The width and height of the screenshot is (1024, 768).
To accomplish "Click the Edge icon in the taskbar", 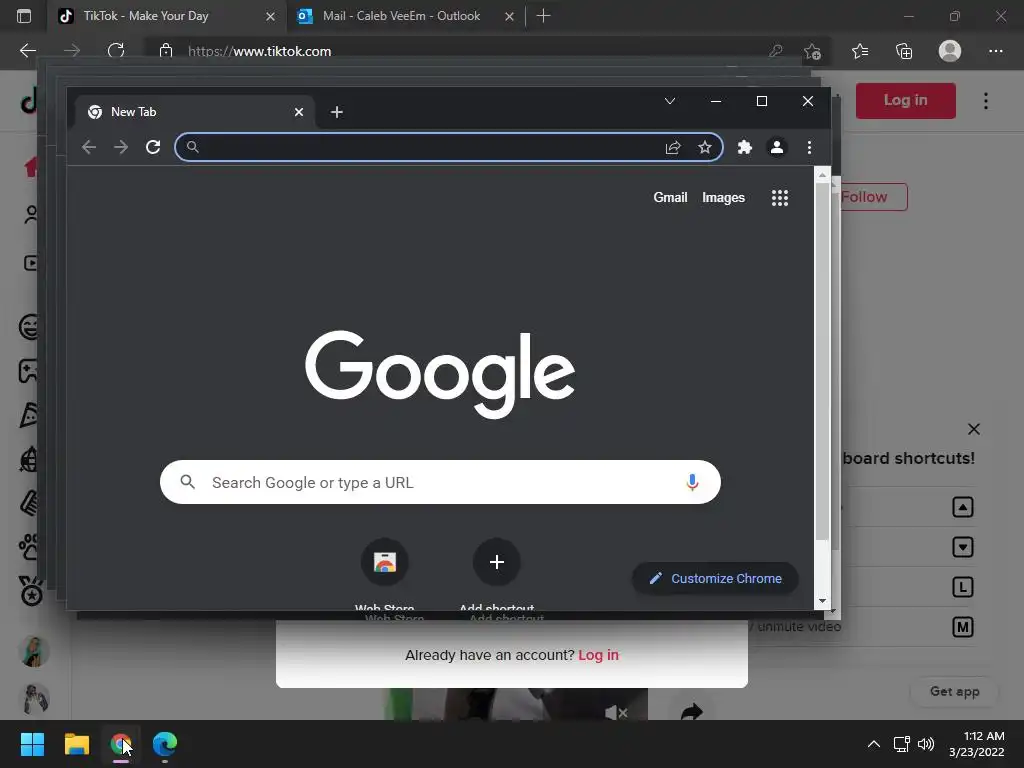I will click(x=165, y=744).
